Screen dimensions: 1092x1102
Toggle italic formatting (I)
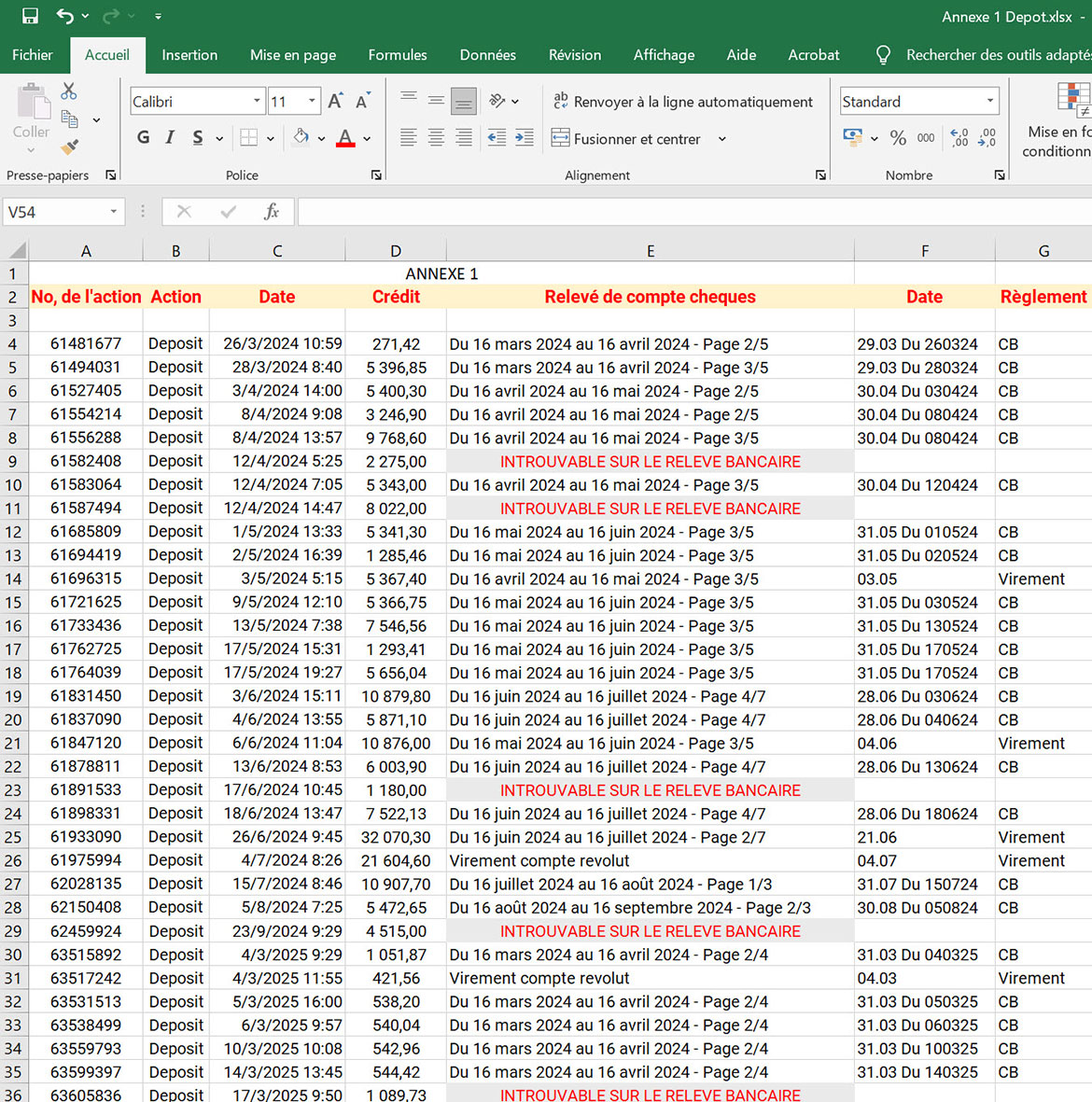[170, 138]
